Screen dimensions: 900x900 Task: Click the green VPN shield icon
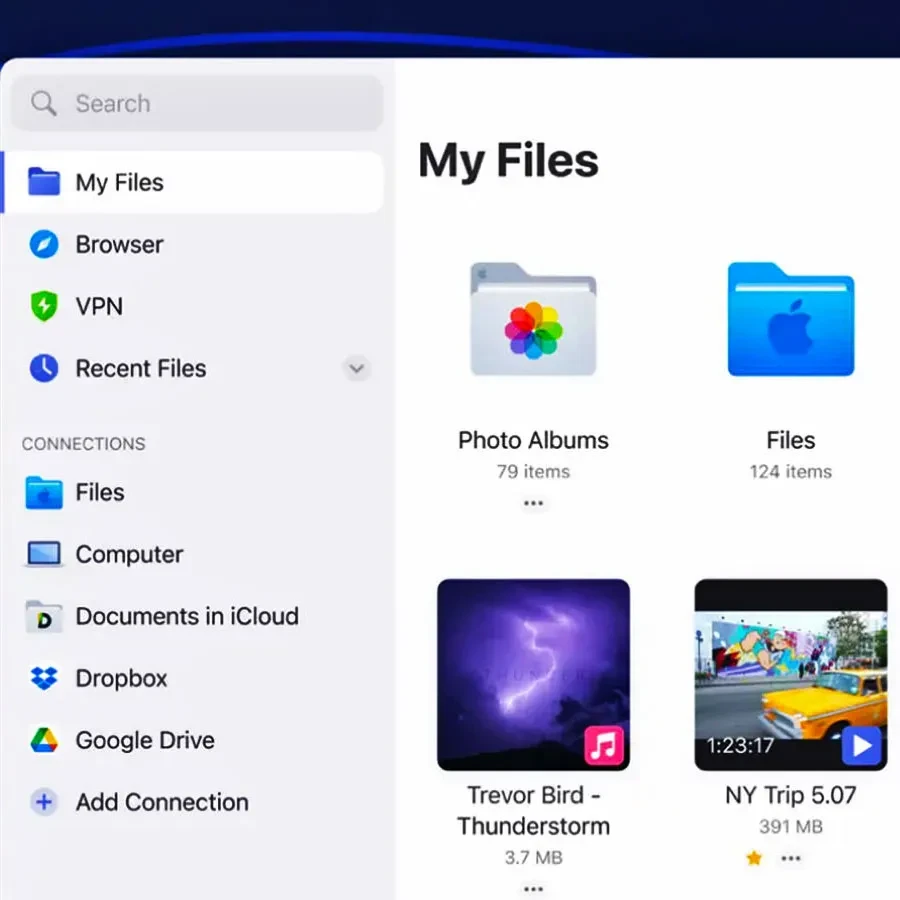point(44,307)
